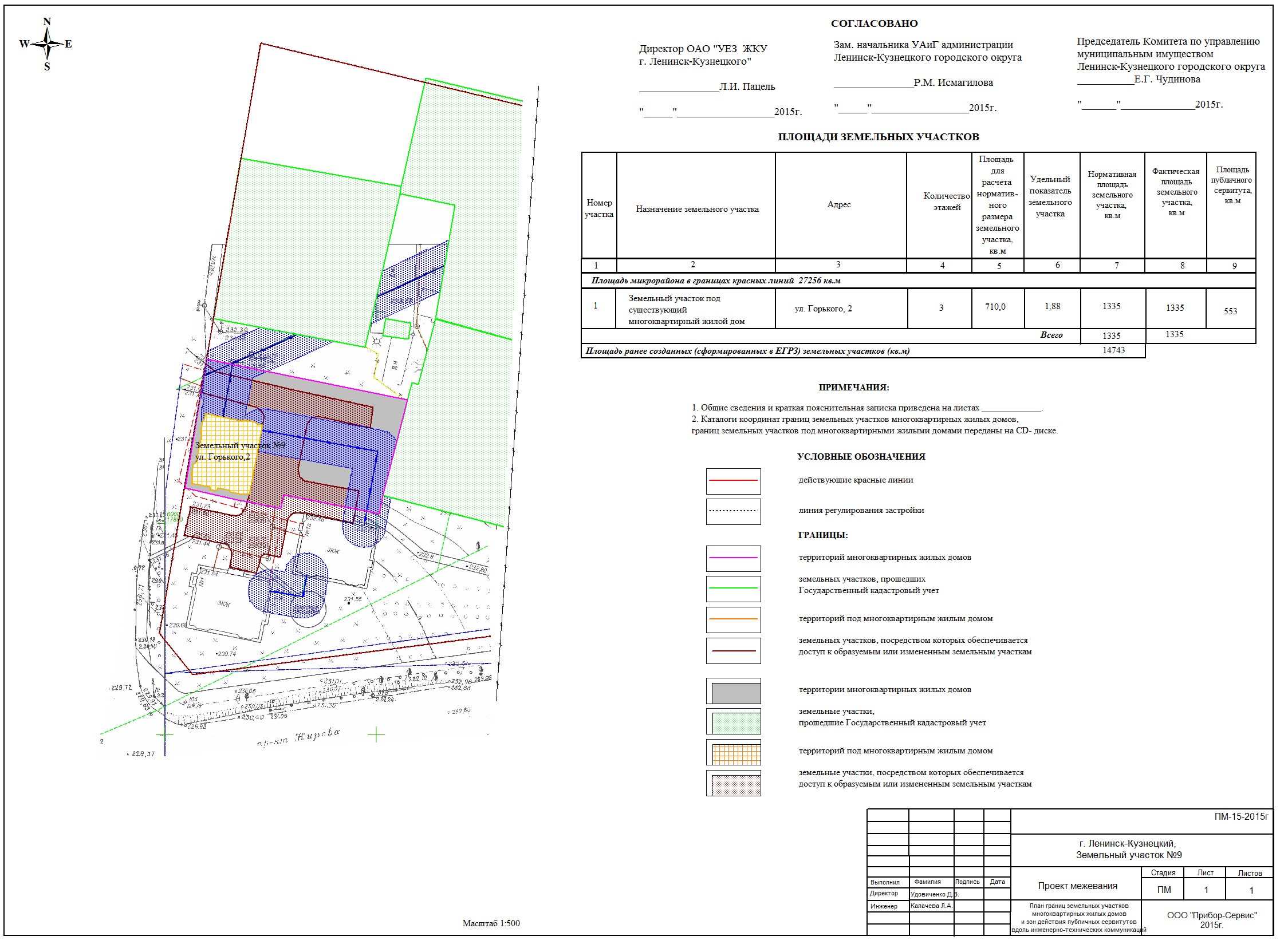The height and width of the screenshot is (952, 1288).
Task: Click 'Проект межевания' in the title block
Action: point(1077,886)
